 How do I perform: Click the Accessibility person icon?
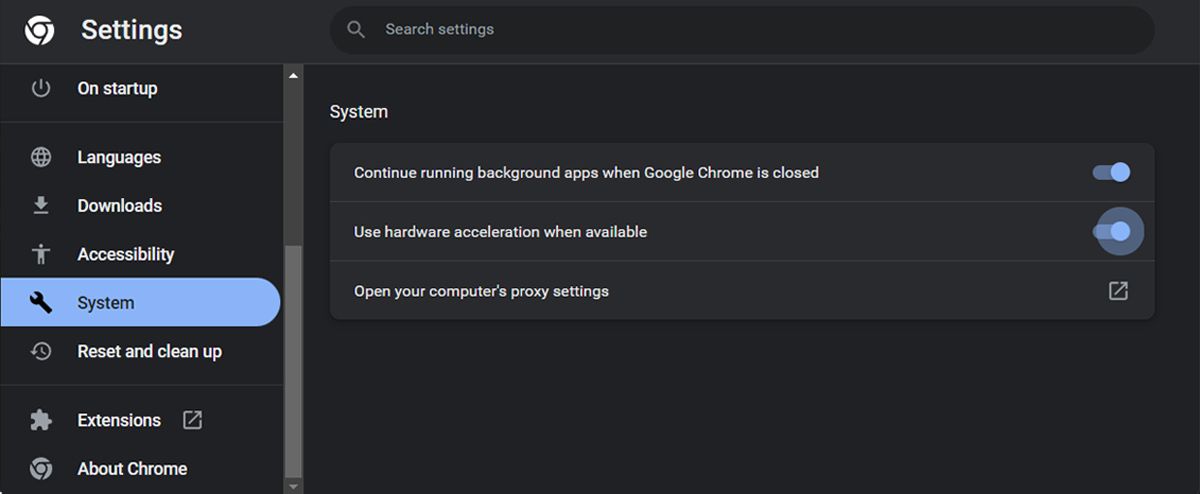pyautogui.click(x=41, y=254)
